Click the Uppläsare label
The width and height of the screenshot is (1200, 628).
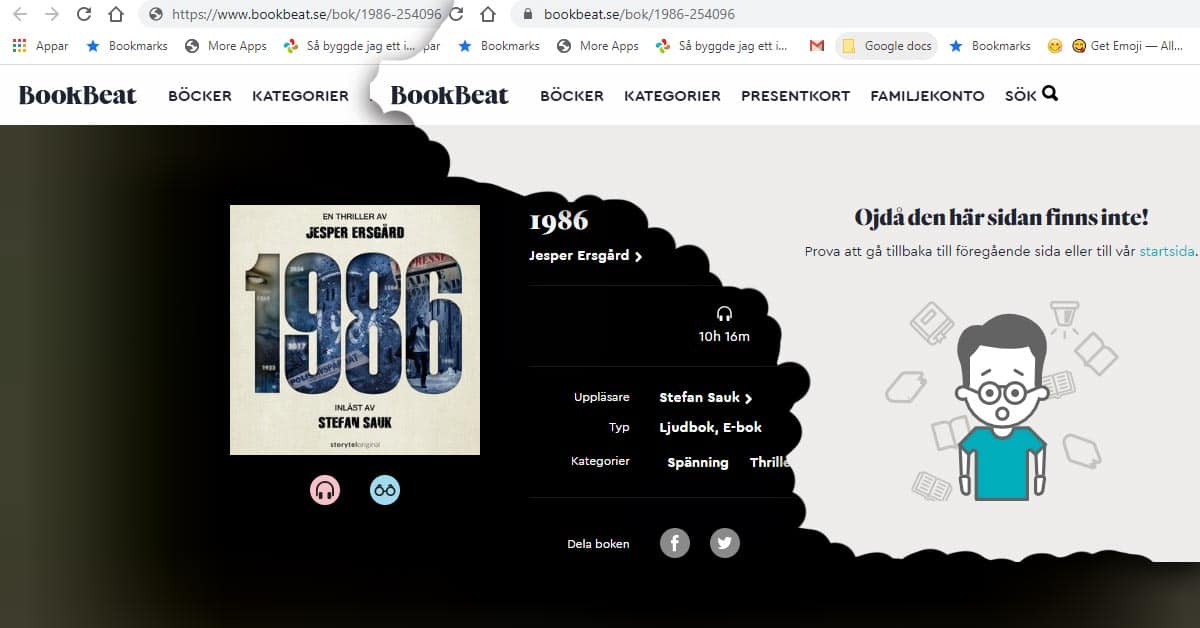point(602,397)
